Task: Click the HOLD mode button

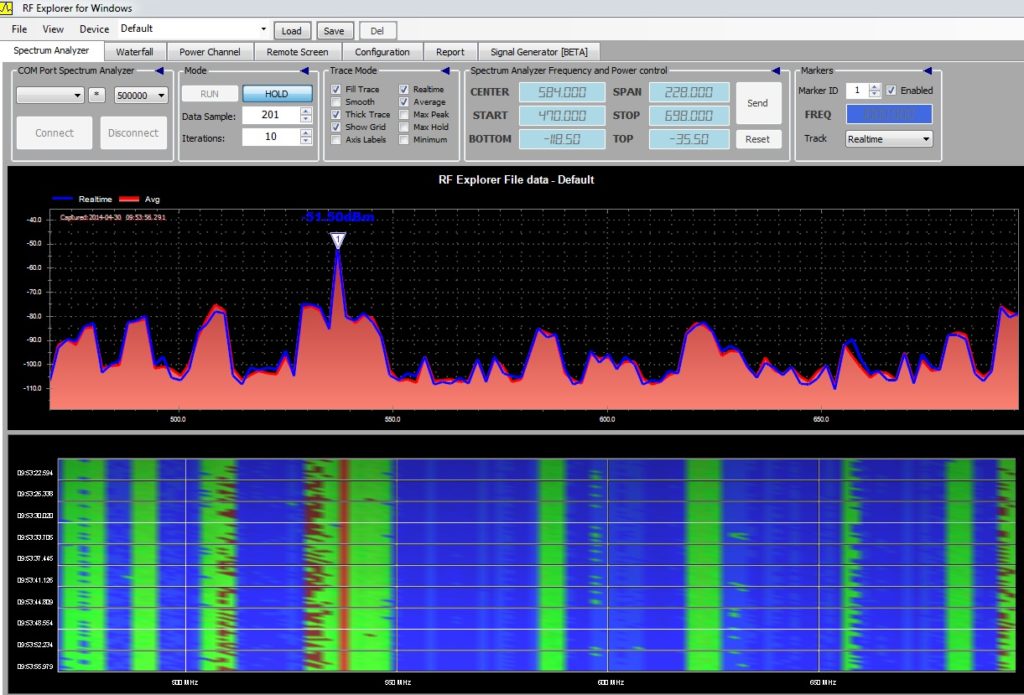Action: pos(277,94)
